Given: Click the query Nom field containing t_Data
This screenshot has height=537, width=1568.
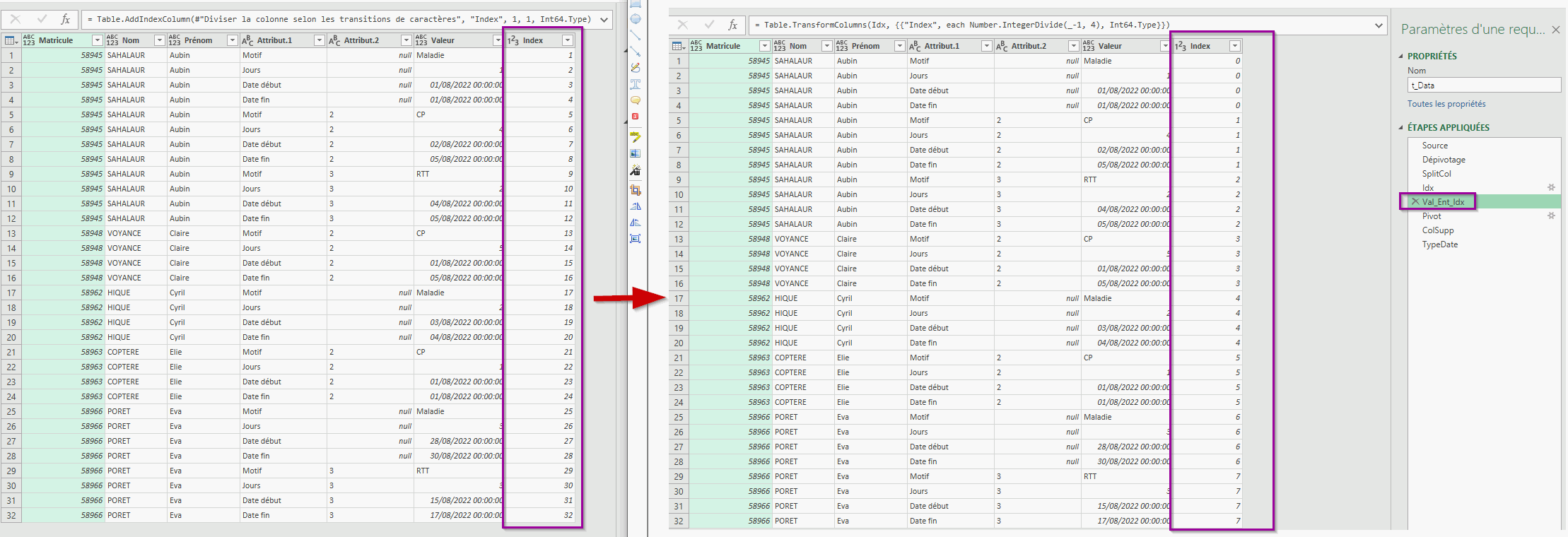Looking at the screenshot, I should tap(1483, 85).
